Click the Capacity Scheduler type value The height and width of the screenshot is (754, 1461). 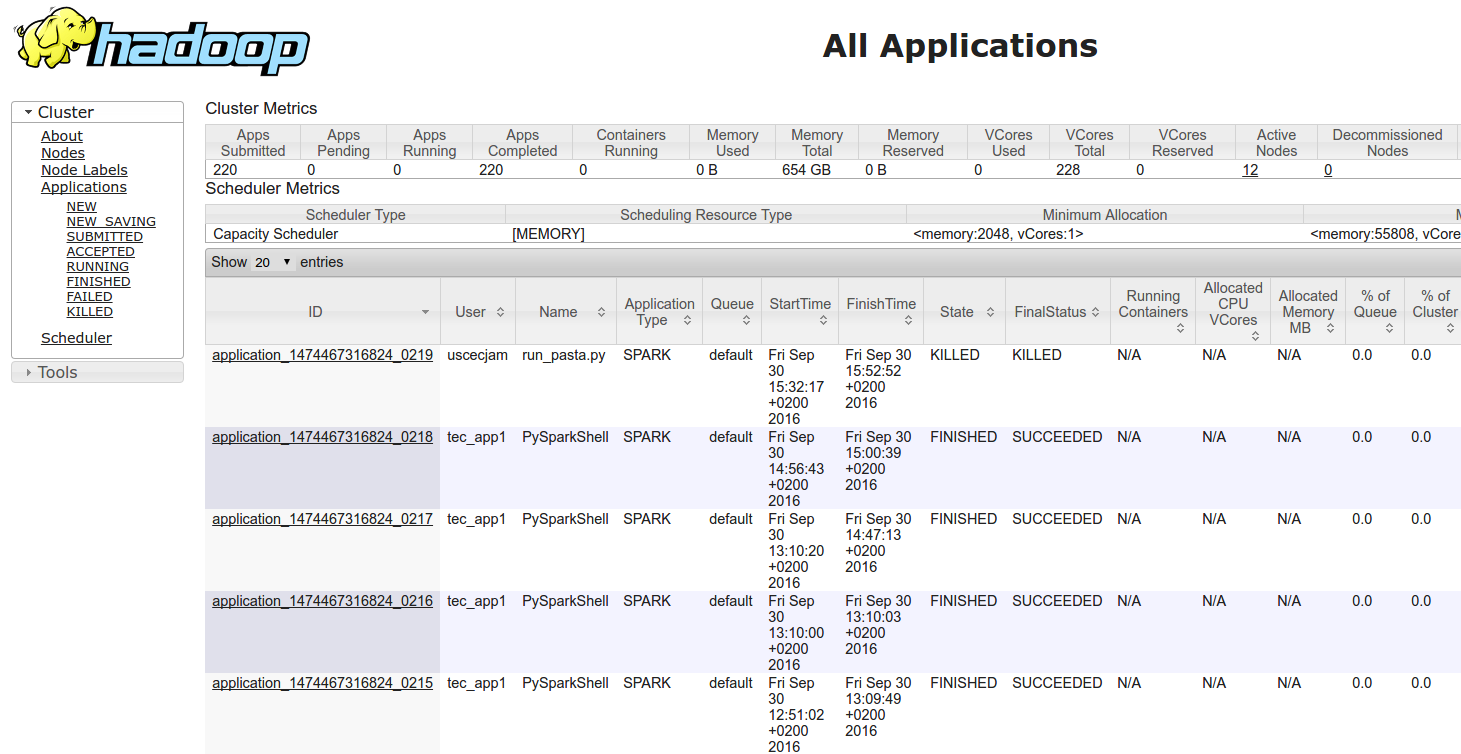tap(276, 234)
